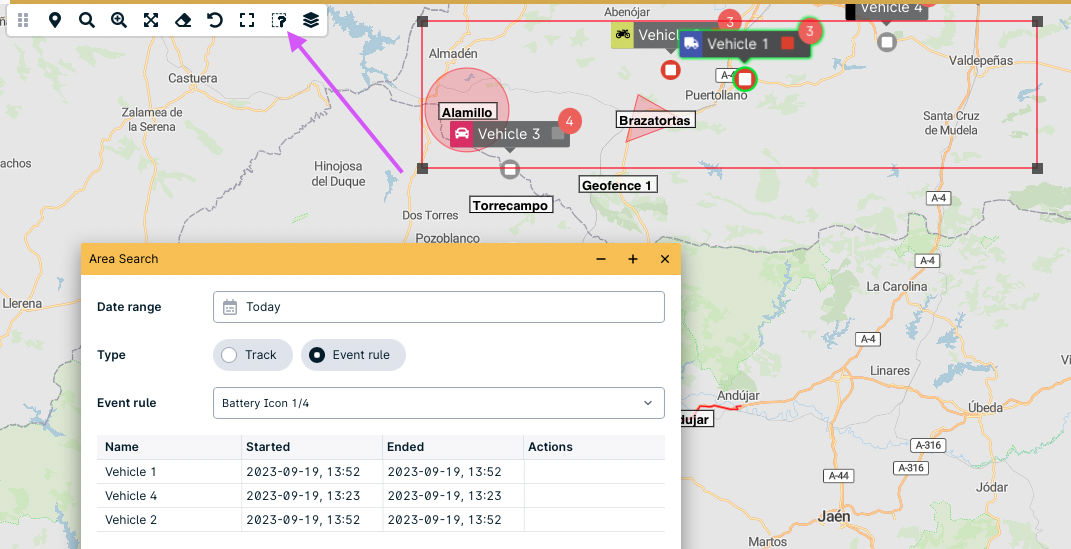Click the top-left selection rectangle handle
The width and height of the screenshot is (1071, 549).
[422, 21]
